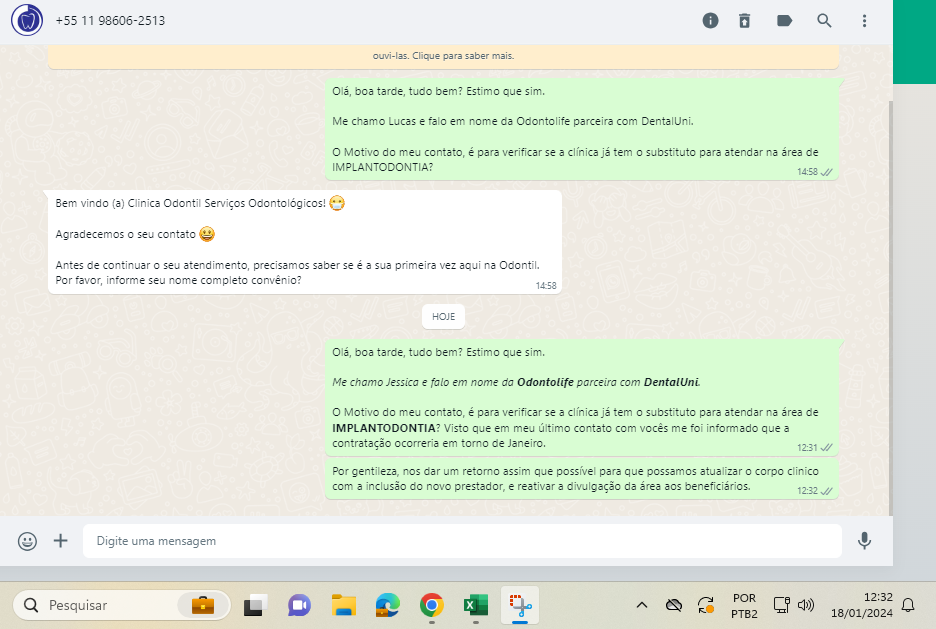
Task: Delete chat using the trash icon
Action: pyautogui.click(x=744, y=21)
